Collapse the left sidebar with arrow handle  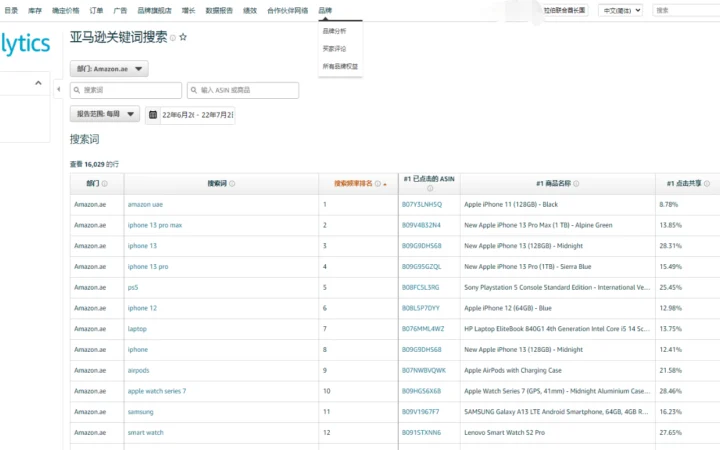[58, 89]
